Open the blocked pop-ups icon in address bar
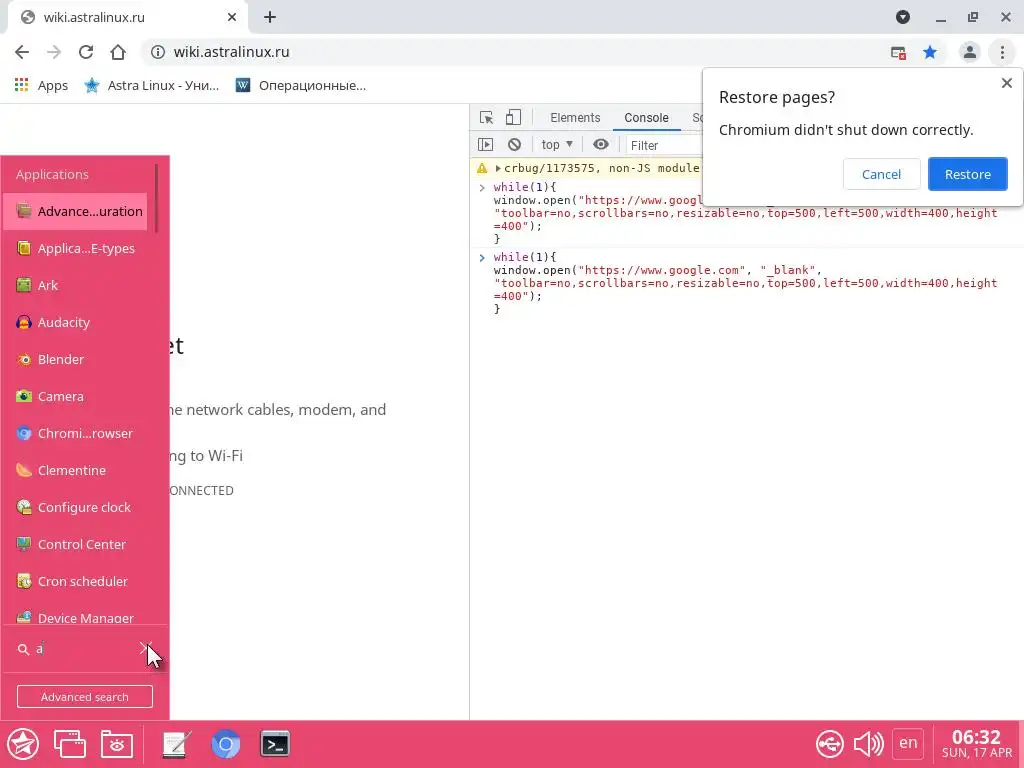Viewport: 1024px width, 768px height. click(899, 53)
